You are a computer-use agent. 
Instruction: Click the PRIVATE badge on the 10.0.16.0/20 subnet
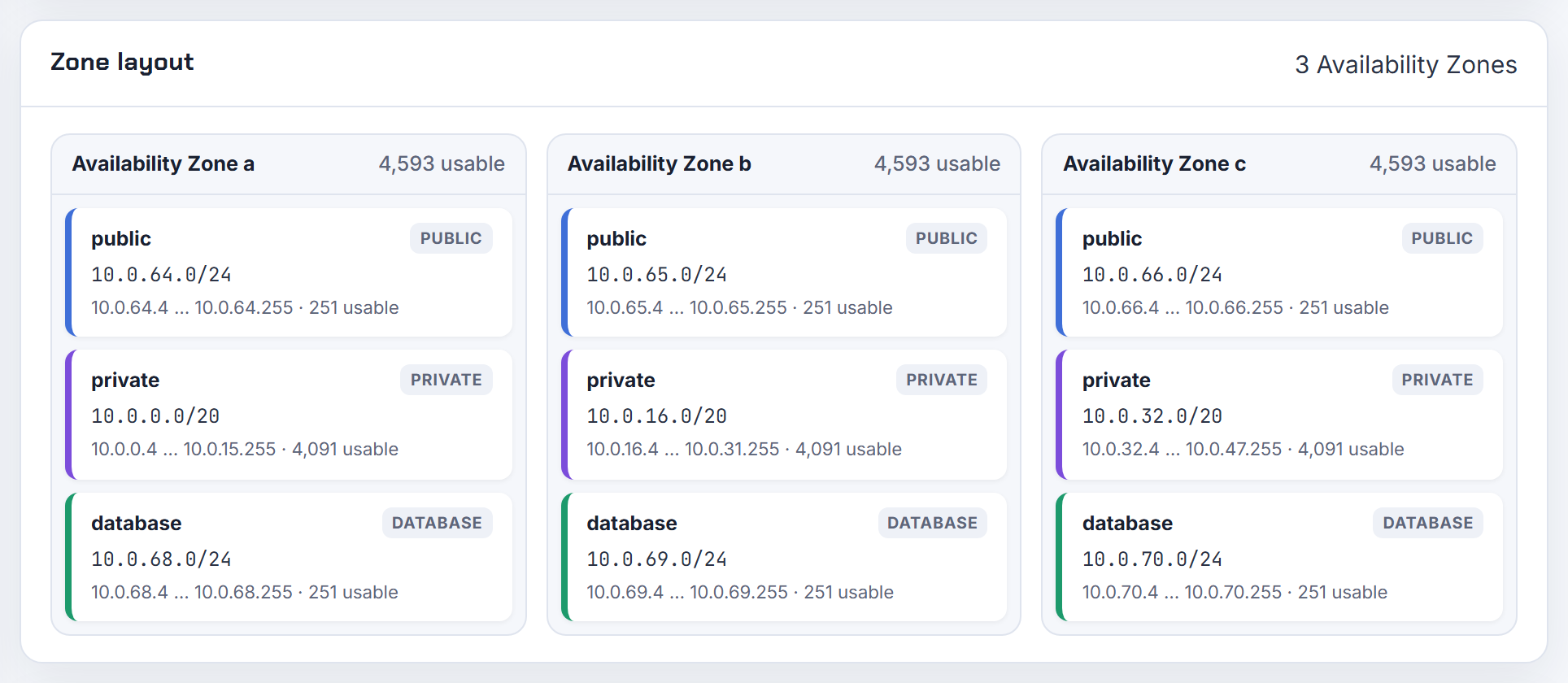[x=942, y=380]
